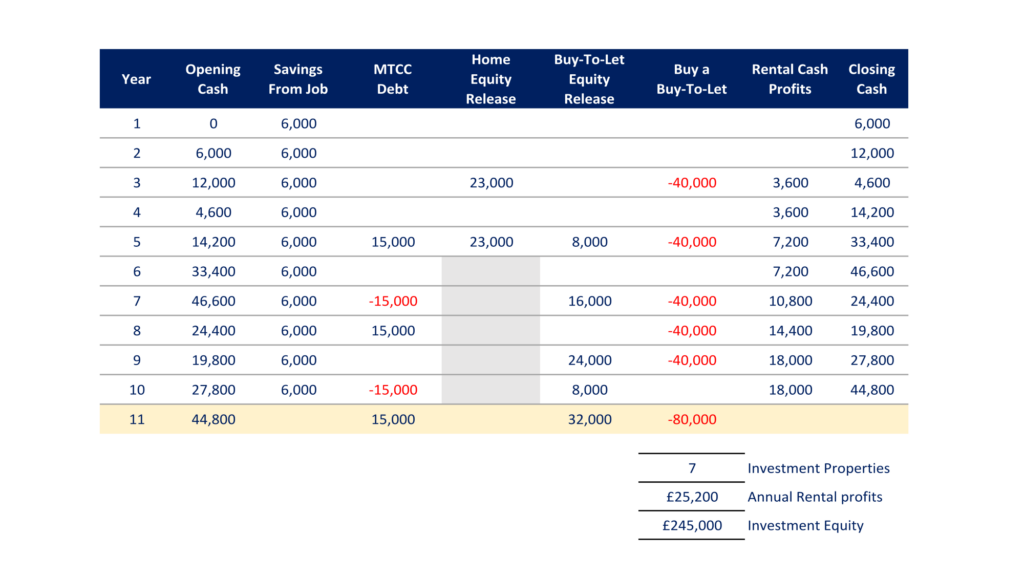Image resolution: width=1024 pixels, height=576 pixels.
Task: Select Year 4 closing cash 14,200
Action: [x=872, y=212]
